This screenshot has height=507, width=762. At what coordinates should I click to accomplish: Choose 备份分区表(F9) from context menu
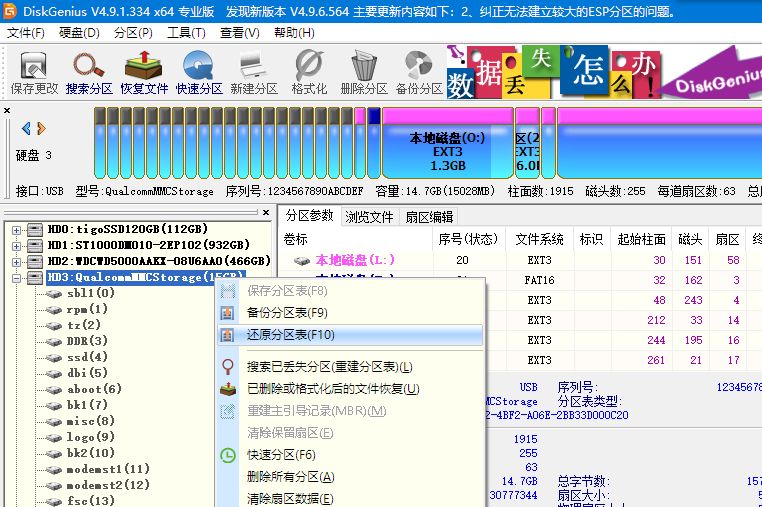(x=350, y=313)
